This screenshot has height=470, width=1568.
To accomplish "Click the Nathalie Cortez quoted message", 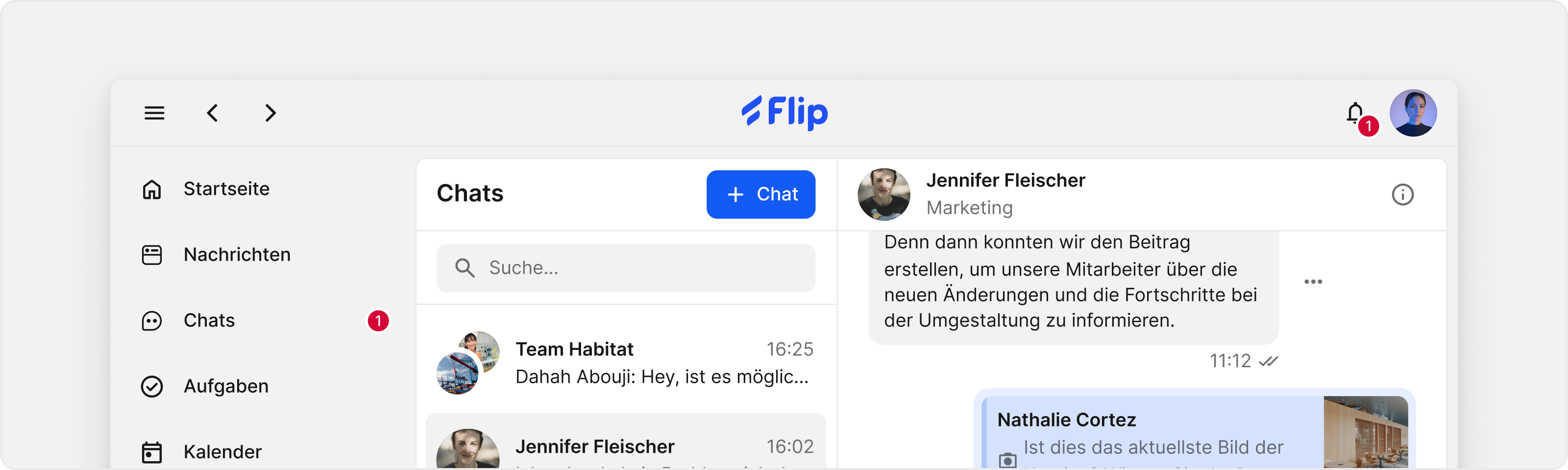I will [1194, 432].
